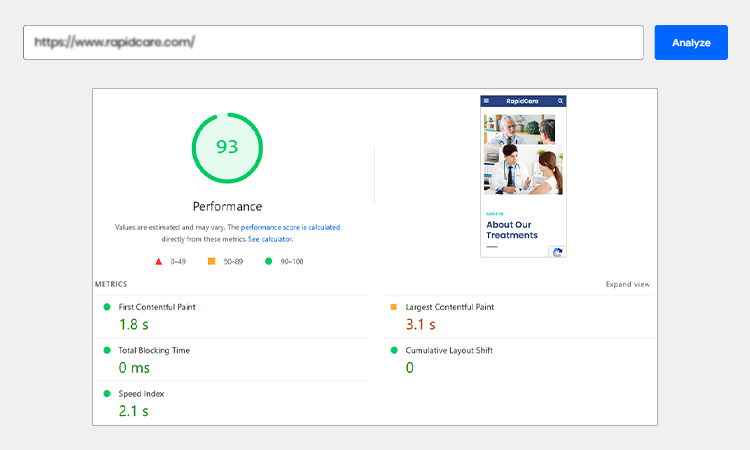Open the "See calculator" link

pos(270,239)
